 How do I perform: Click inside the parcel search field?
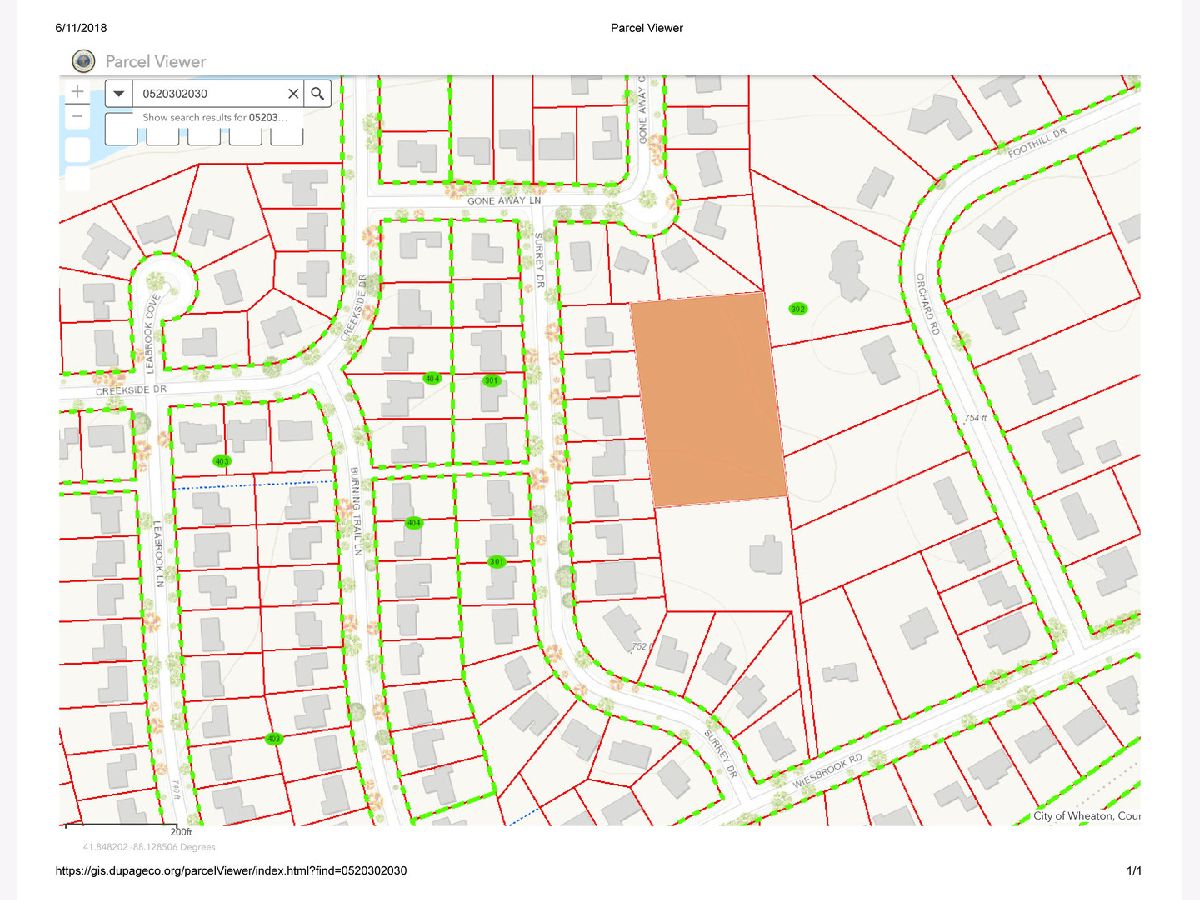[210, 93]
